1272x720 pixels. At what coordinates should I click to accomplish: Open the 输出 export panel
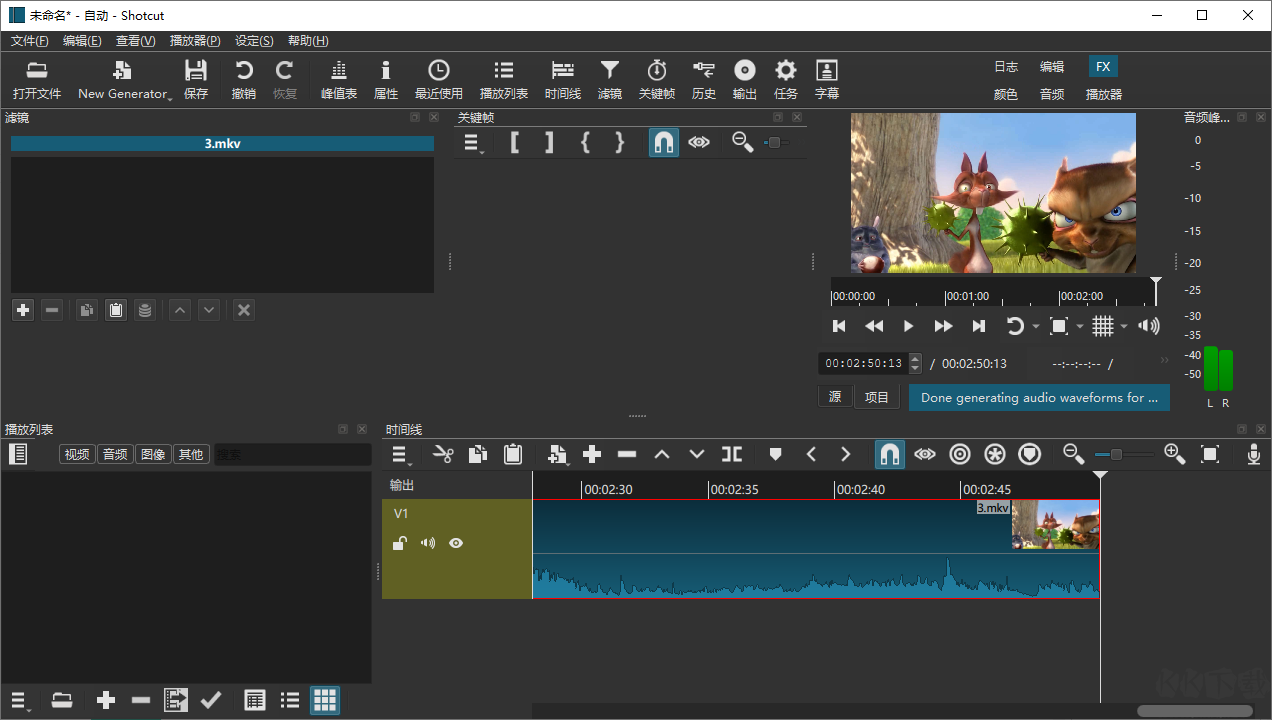[745, 80]
